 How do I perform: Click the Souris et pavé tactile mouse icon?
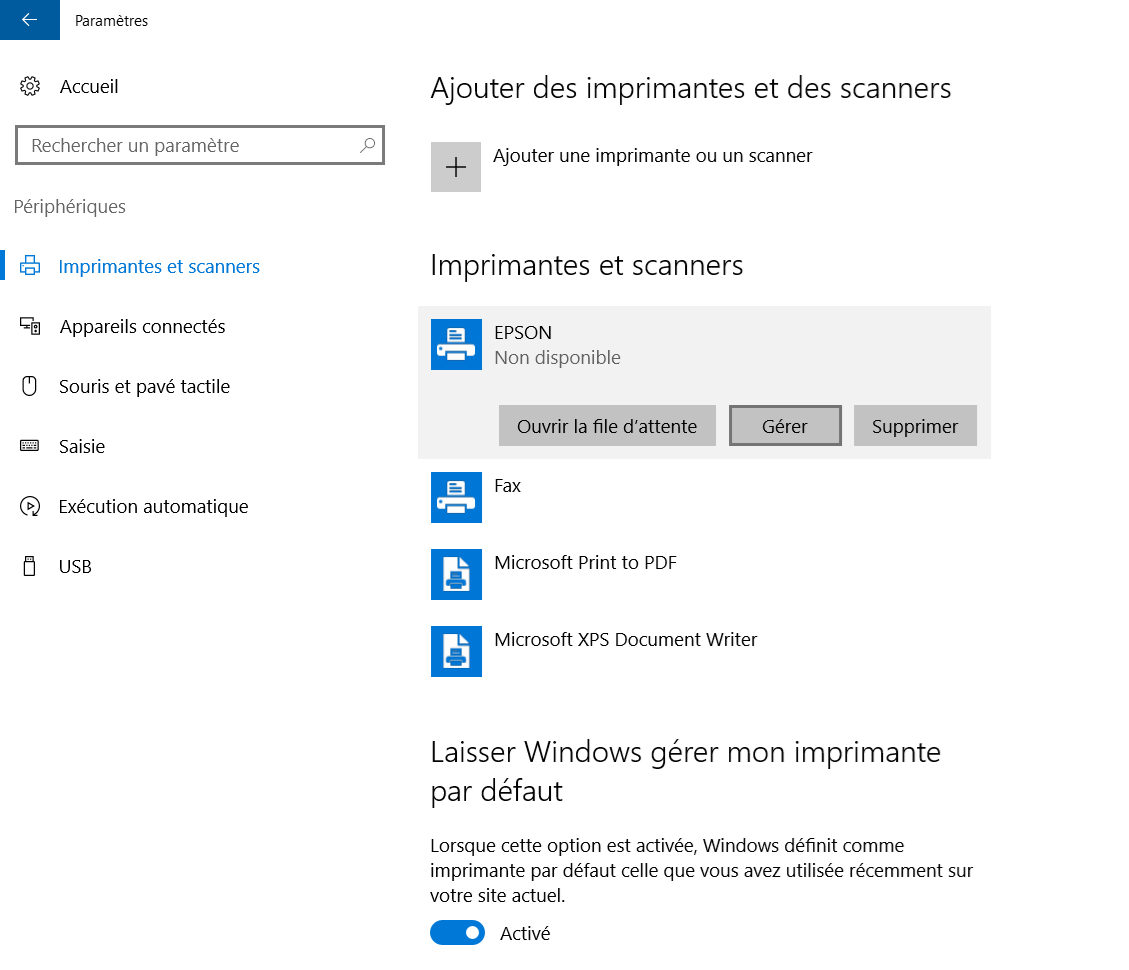pyautogui.click(x=29, y=387)
